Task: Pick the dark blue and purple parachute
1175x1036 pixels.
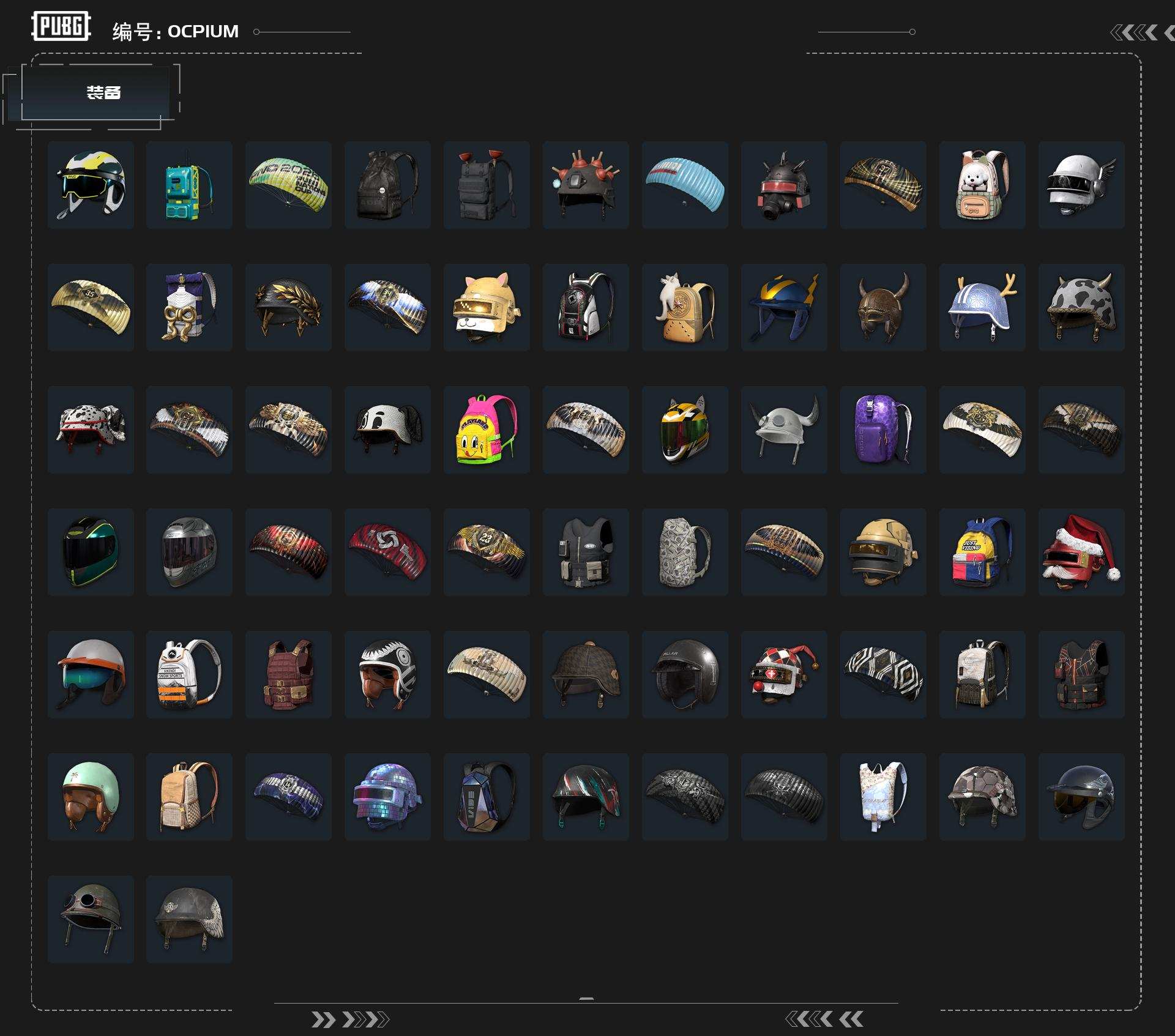Action: click(288, 797)
